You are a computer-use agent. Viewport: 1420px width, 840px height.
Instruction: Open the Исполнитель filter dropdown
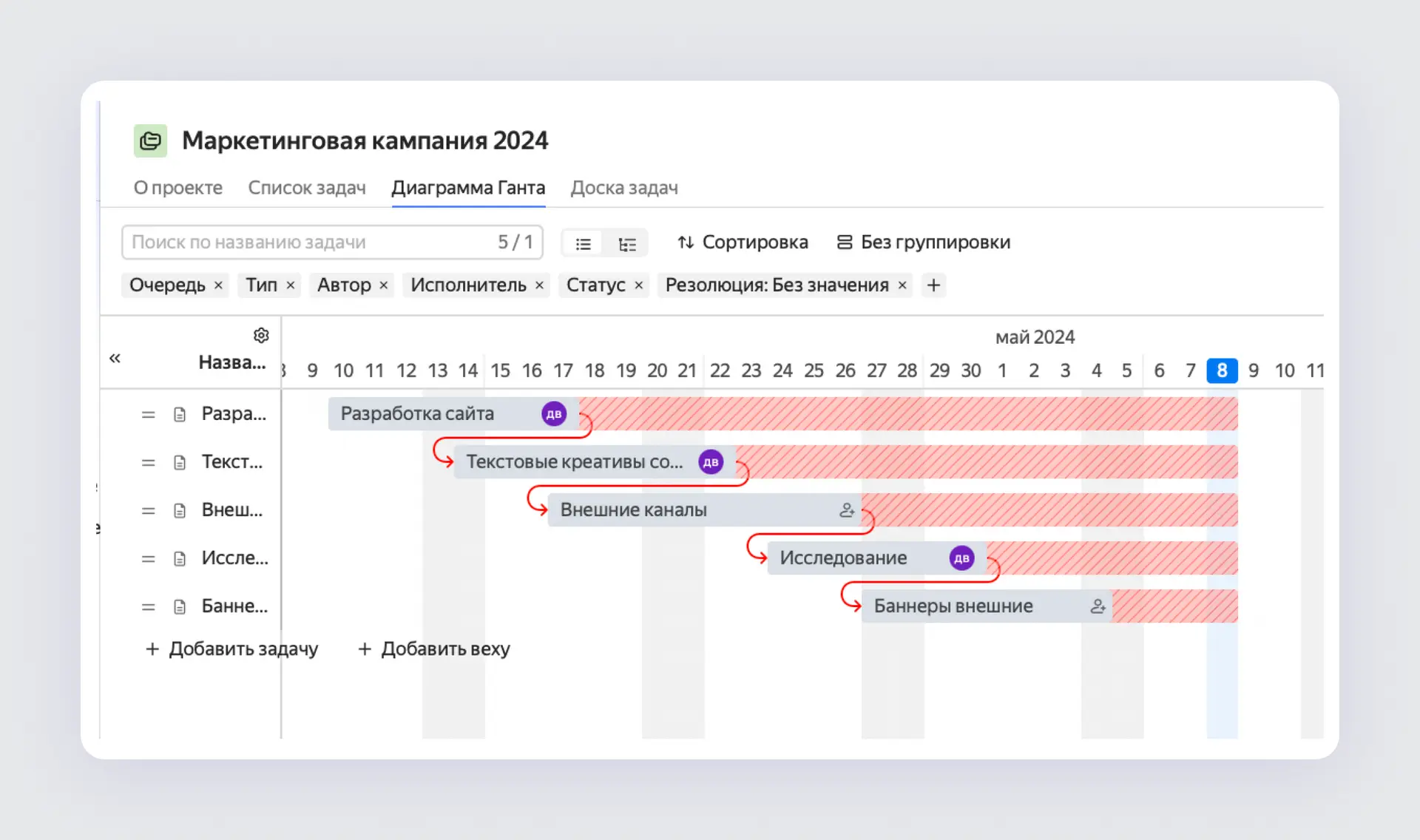coord(468,285)
